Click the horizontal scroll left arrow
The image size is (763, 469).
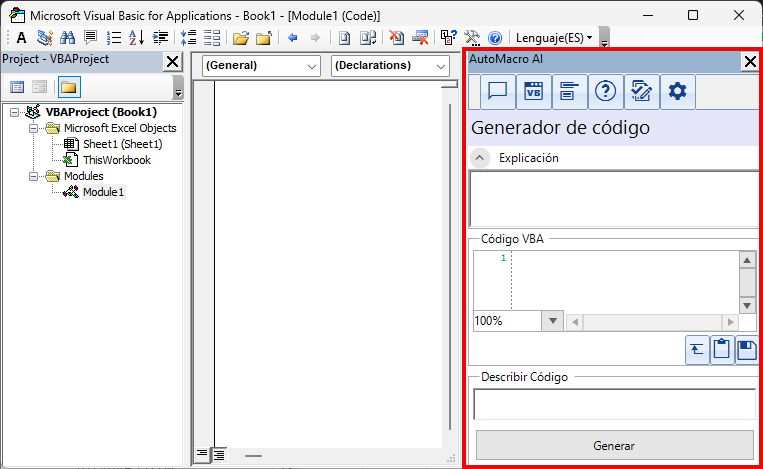[575, 322]
